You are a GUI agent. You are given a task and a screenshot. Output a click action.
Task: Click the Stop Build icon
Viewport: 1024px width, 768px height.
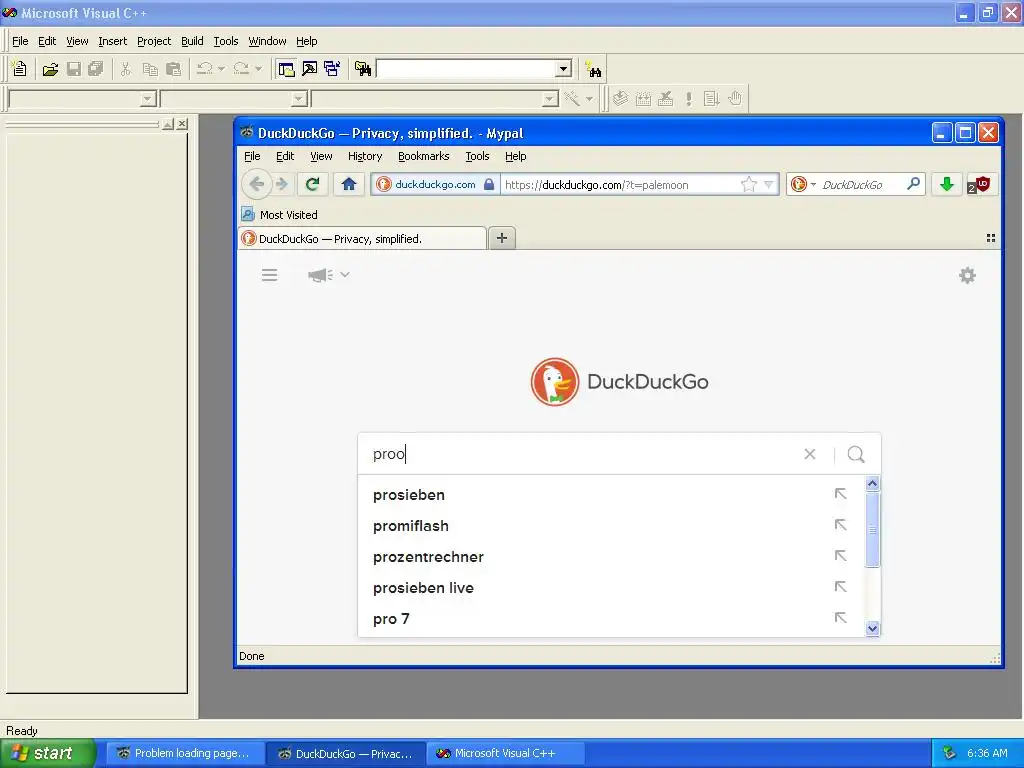pos(665,99)
